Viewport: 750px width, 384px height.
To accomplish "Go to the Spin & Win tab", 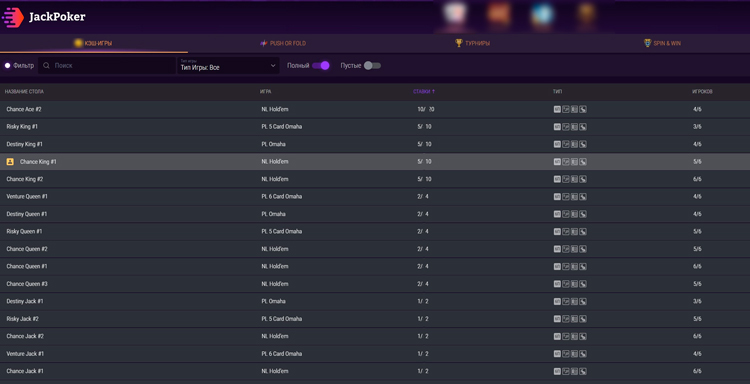I will (x=662, y=44).
